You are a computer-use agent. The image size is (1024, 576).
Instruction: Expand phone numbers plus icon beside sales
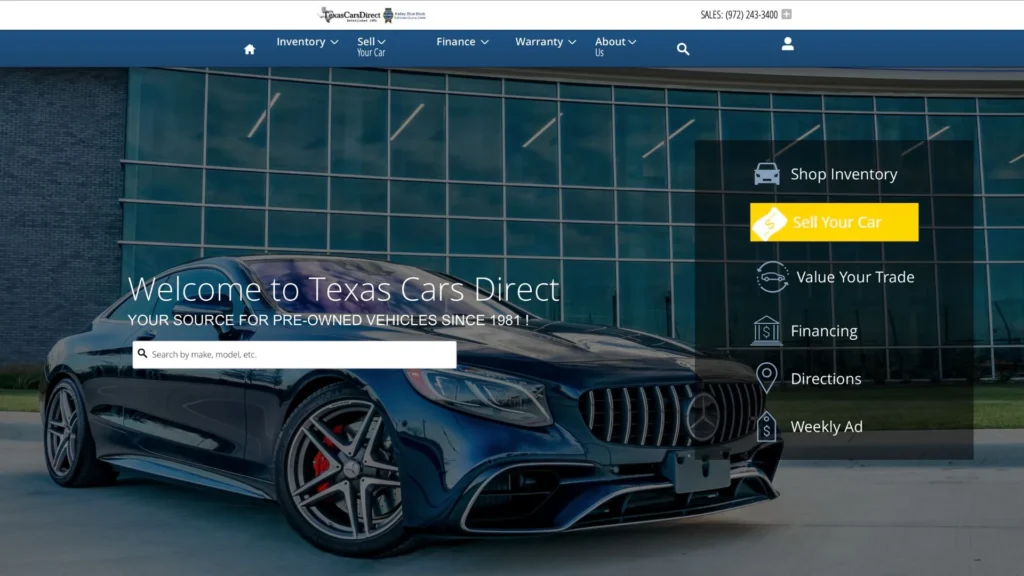[x=786, y=14]
